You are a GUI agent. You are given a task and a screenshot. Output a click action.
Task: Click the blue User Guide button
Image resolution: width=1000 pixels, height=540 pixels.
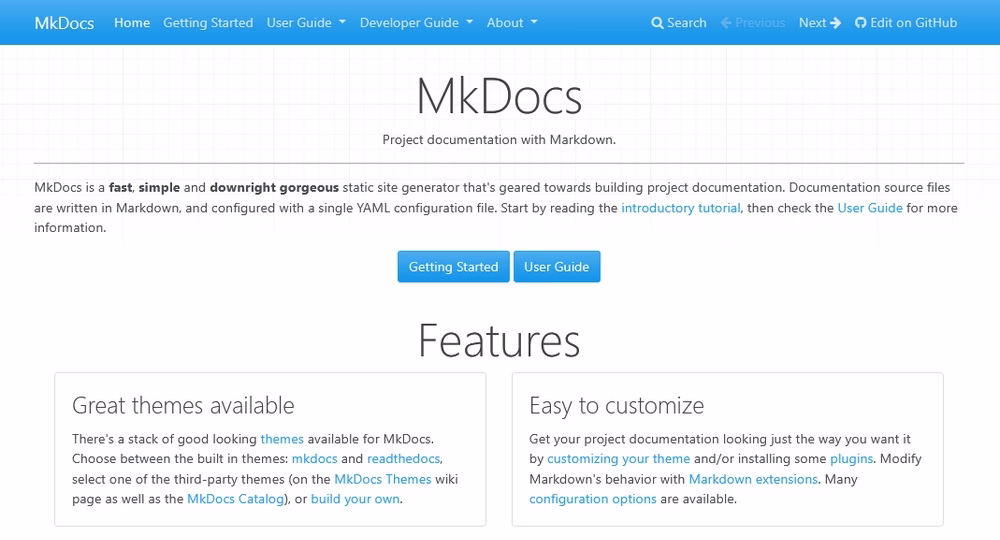pos(557,266)
